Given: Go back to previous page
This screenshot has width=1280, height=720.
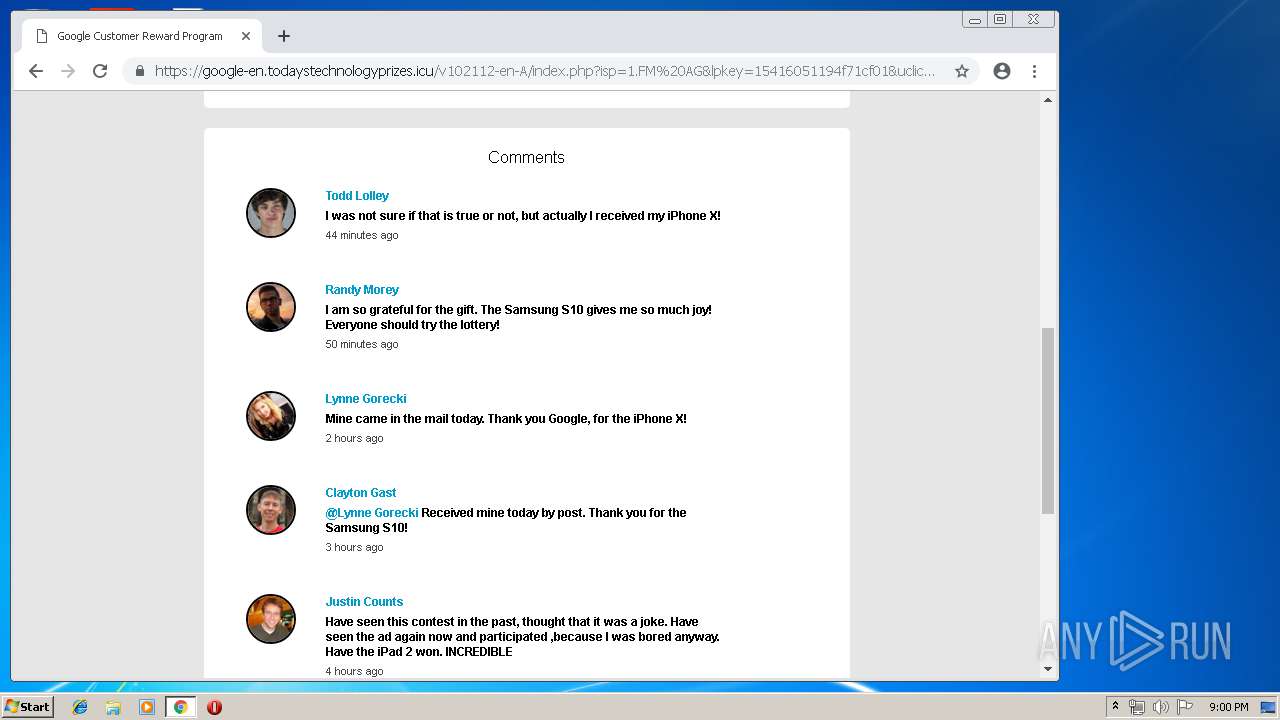Looking at the screenshot, I should tap(36, 71).
